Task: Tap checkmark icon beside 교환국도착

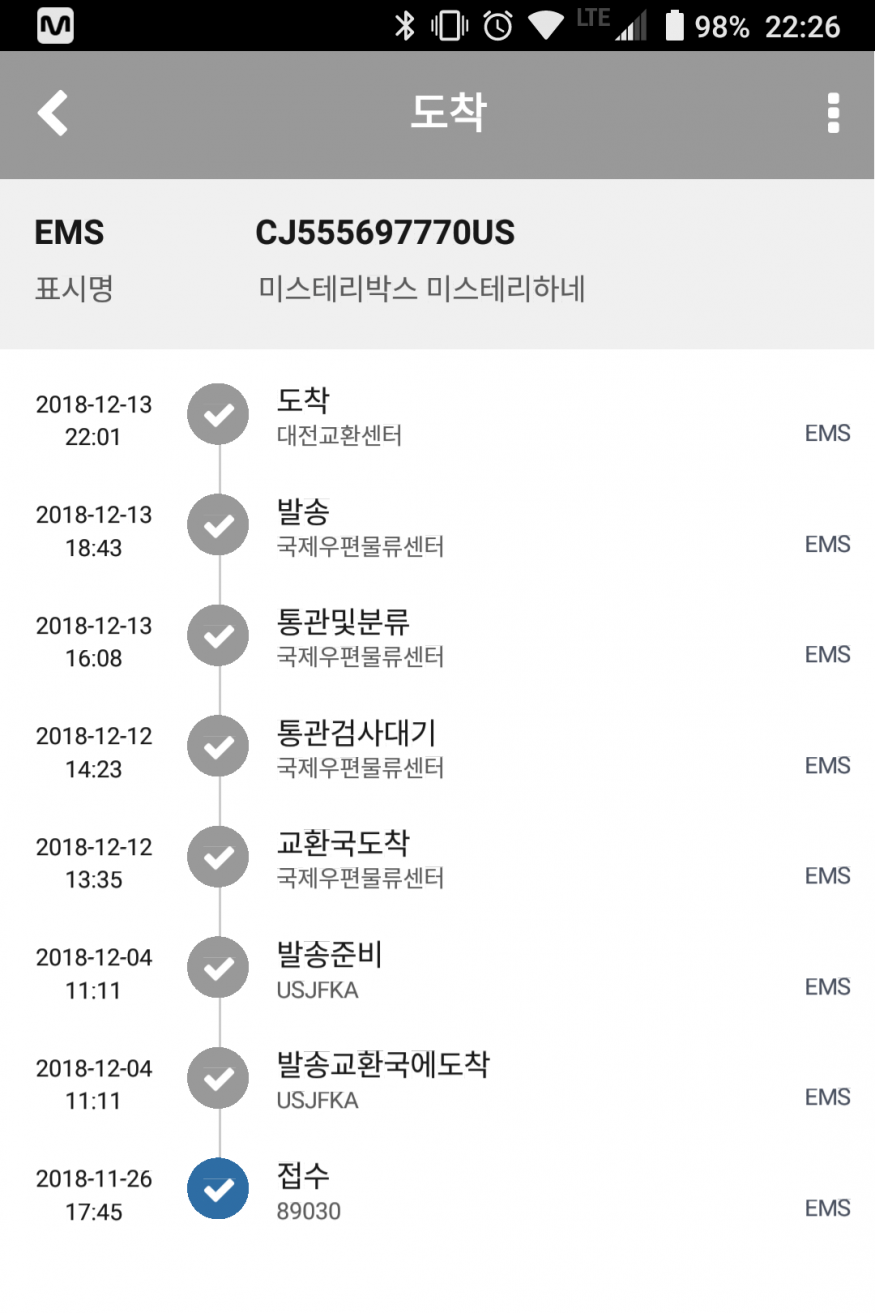Action: coord(218,857)
